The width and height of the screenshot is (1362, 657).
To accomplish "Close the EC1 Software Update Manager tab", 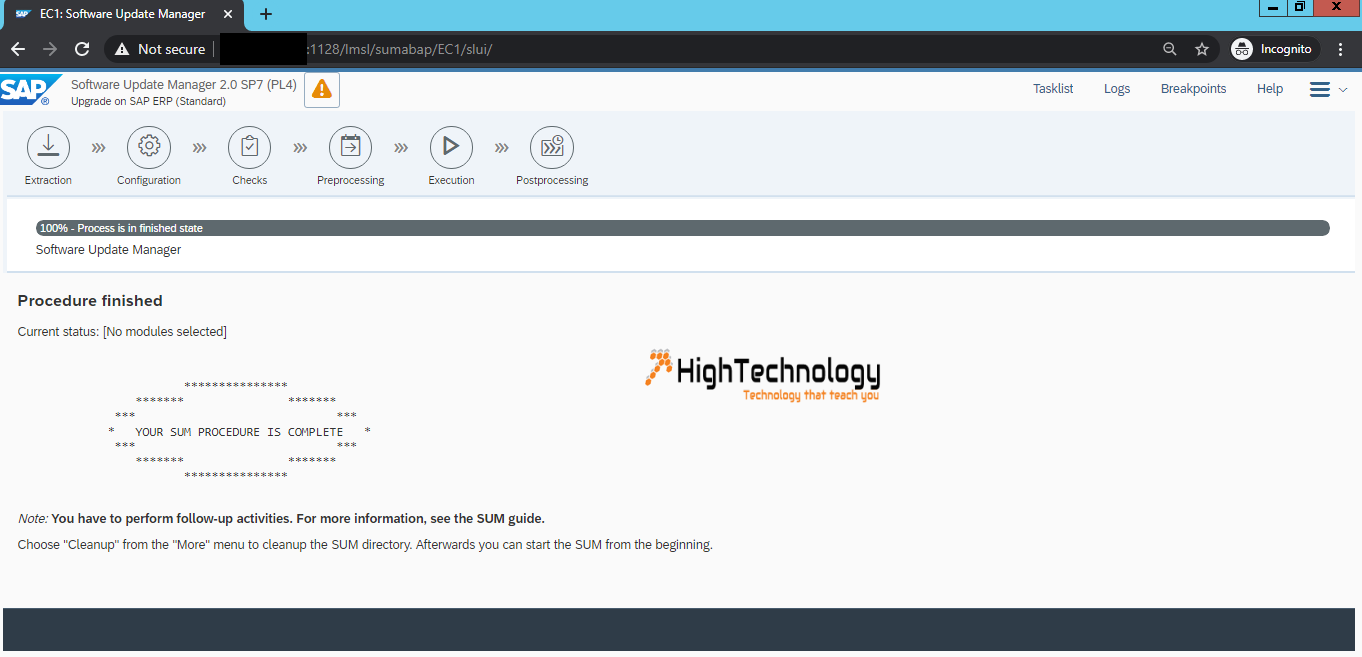I will [x=227, y=14].
